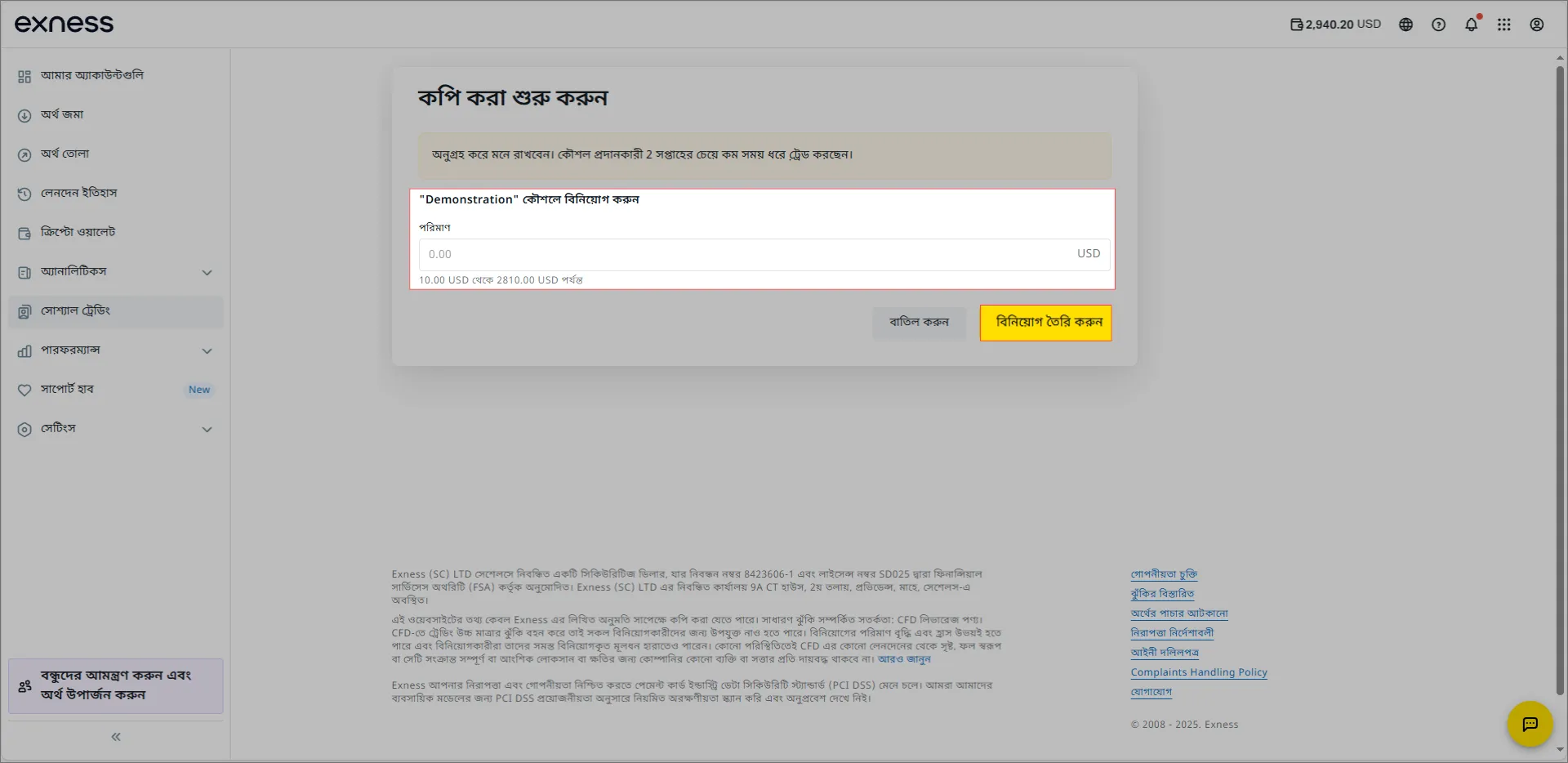Open সোশ্যাল ট্রেডিং menu item
Image resolution: width=1568 pixels, height=763 pixels.
tap(115, 311)
